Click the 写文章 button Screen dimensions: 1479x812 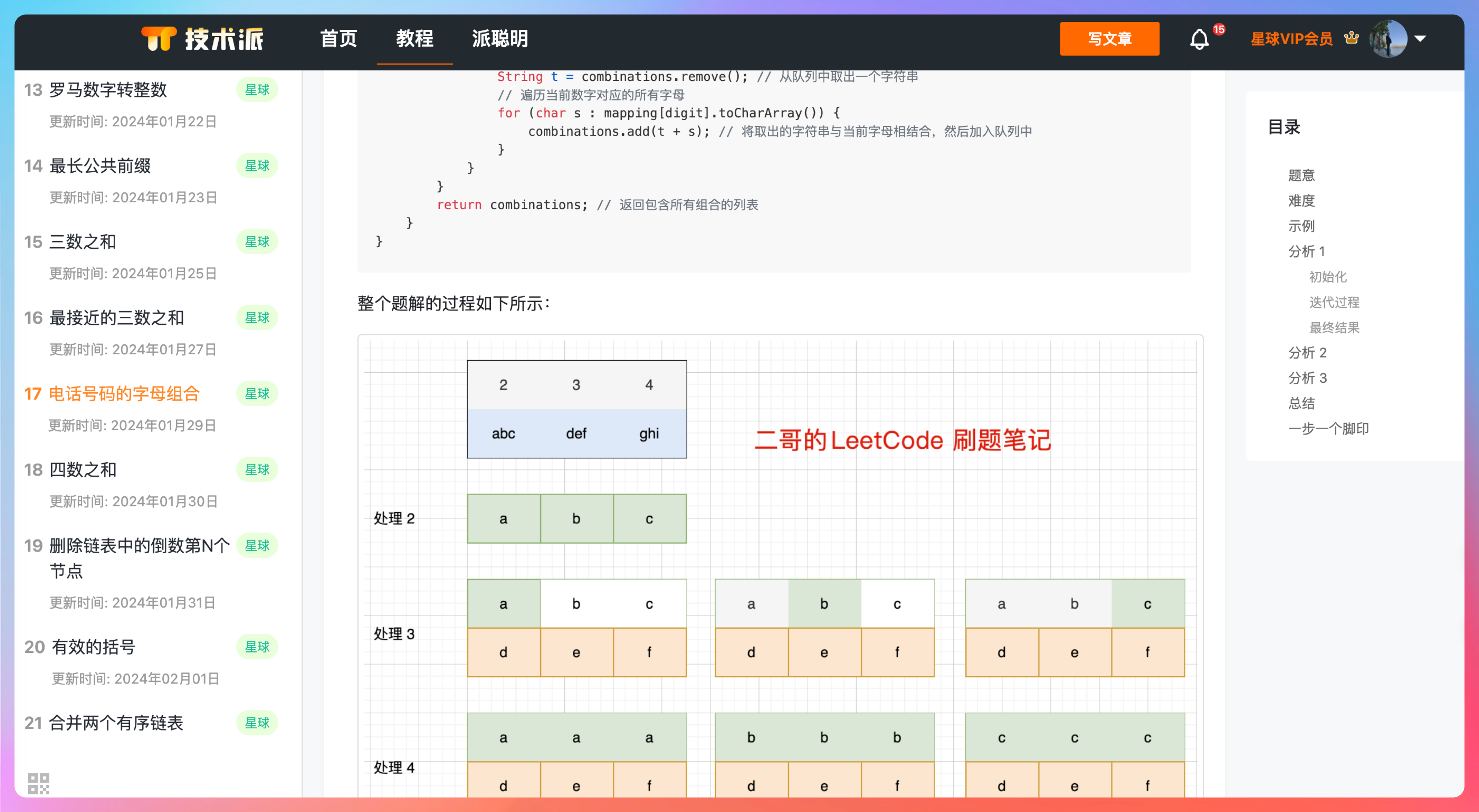click(x=1109, y=39)
